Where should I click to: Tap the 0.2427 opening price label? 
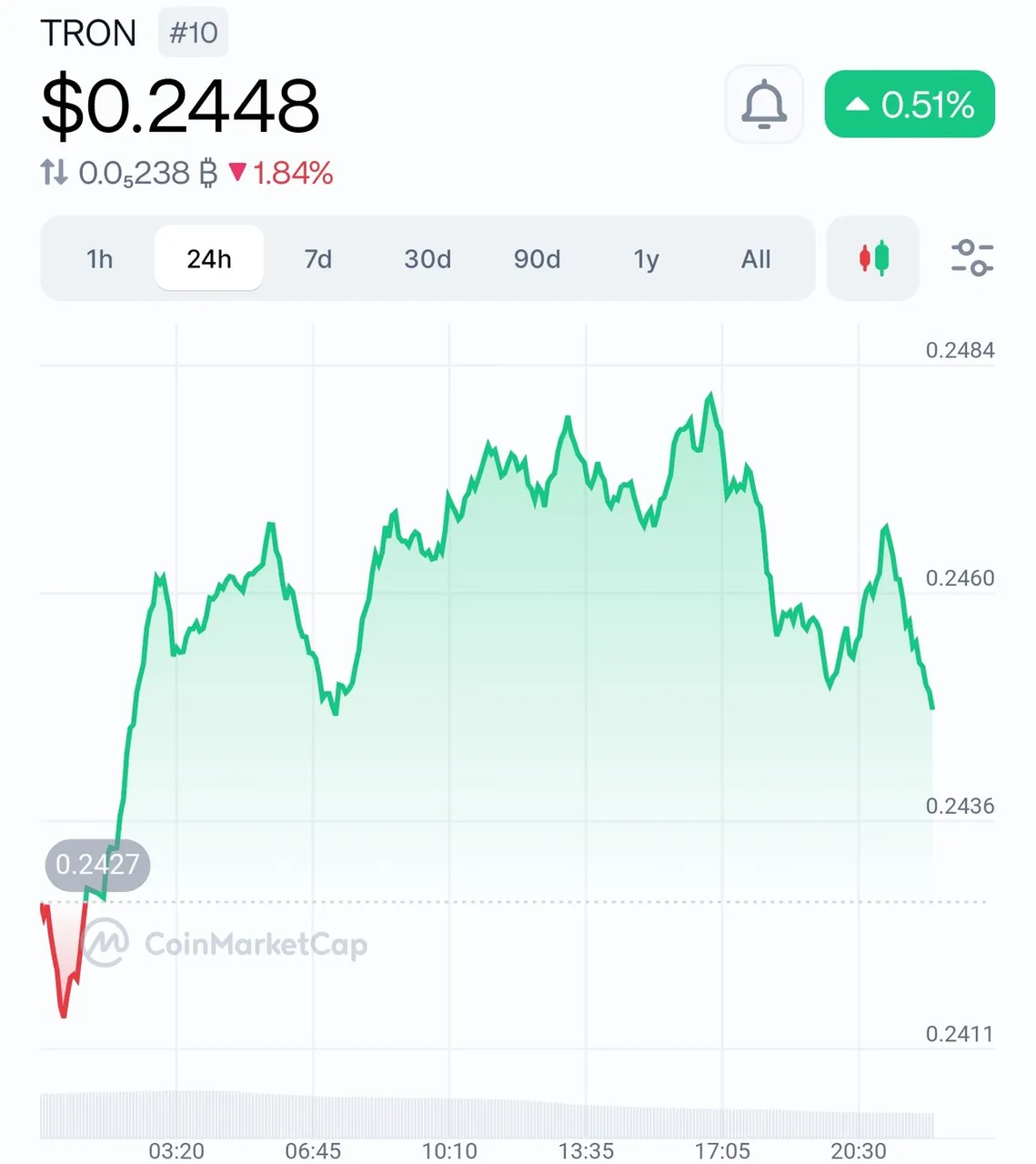click(x=97, y=864)
